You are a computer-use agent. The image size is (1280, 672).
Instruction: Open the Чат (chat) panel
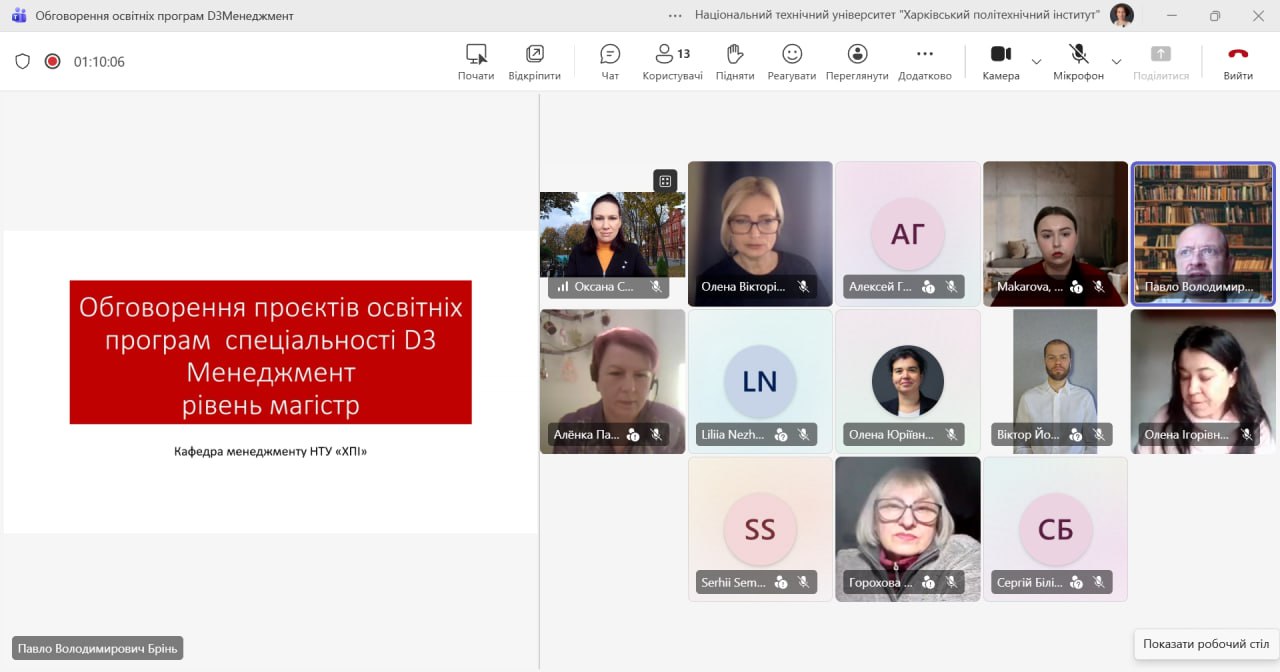[610, 61]
